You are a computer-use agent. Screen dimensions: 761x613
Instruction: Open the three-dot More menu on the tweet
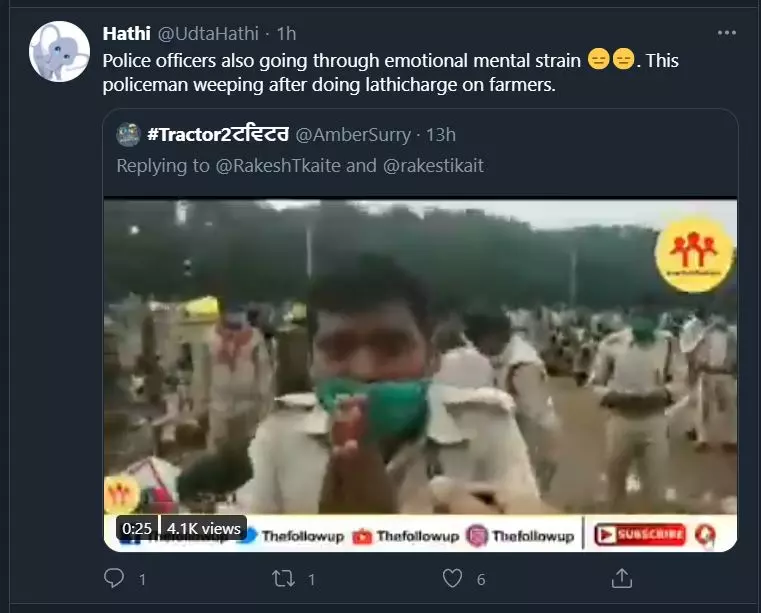click(727, 33)
